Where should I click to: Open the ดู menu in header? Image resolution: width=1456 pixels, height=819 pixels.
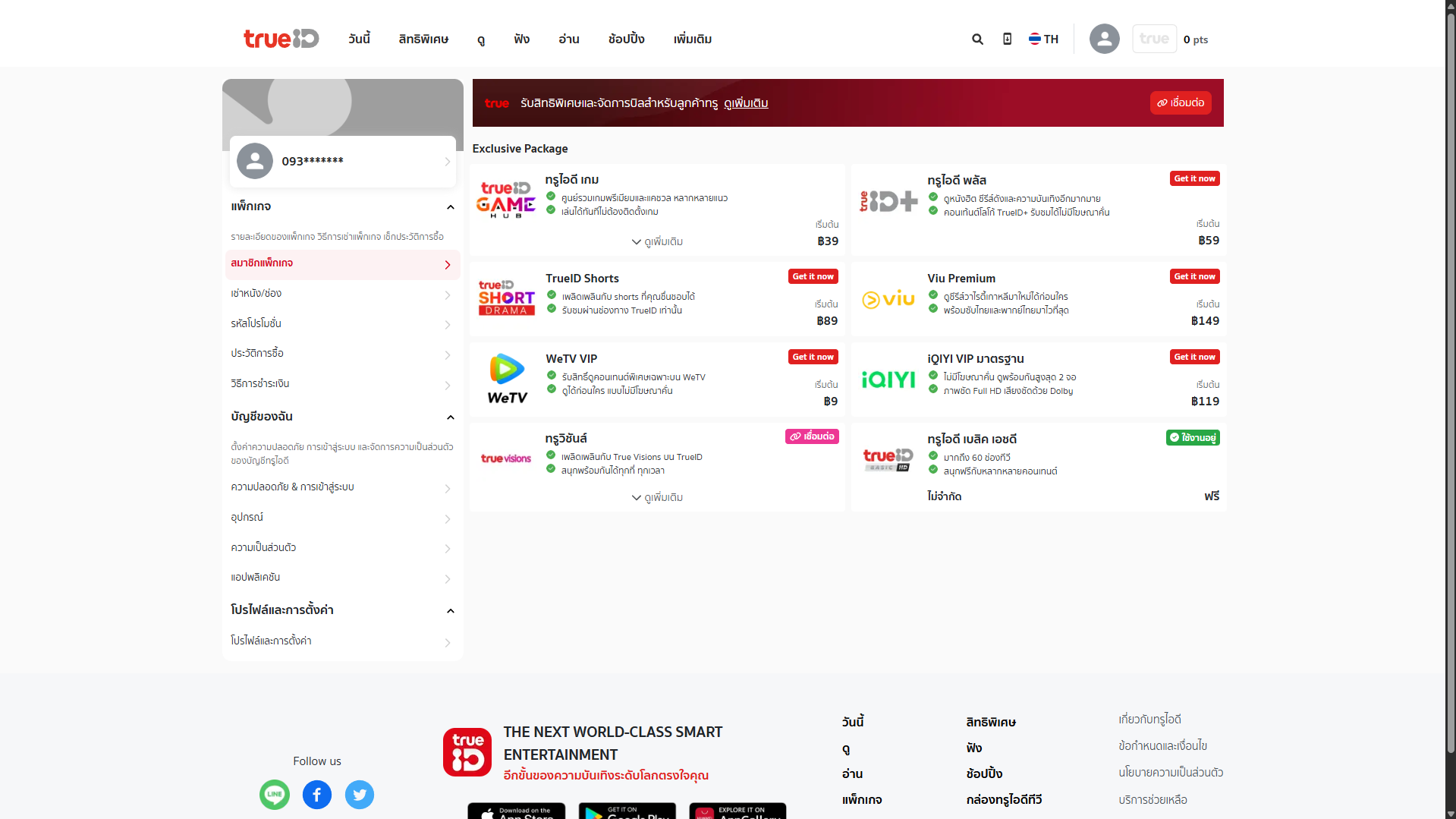(481, 39)
